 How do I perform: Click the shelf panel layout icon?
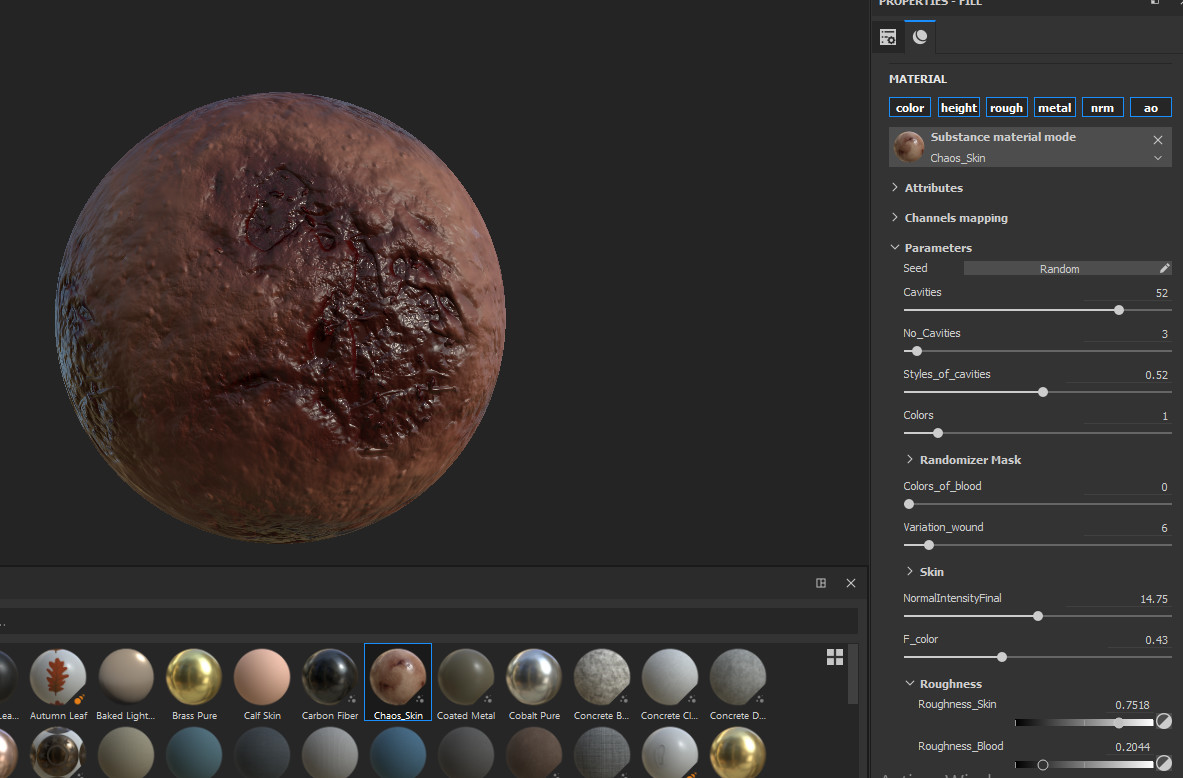tap(821, 583)
